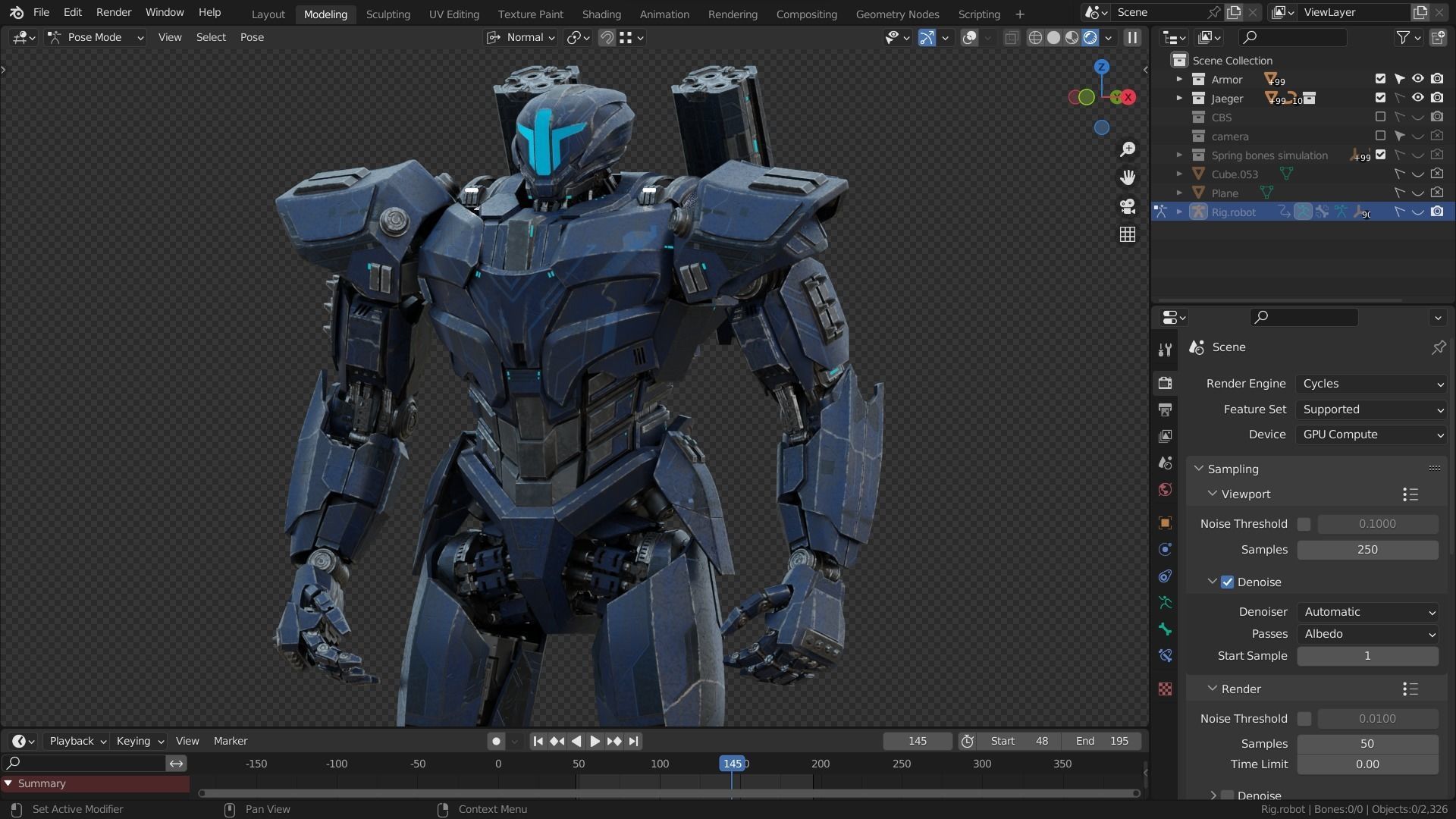Open the Armature Object Data properties tab
This screenshot has height=819, width=1456.
(x=1166, y=603)
